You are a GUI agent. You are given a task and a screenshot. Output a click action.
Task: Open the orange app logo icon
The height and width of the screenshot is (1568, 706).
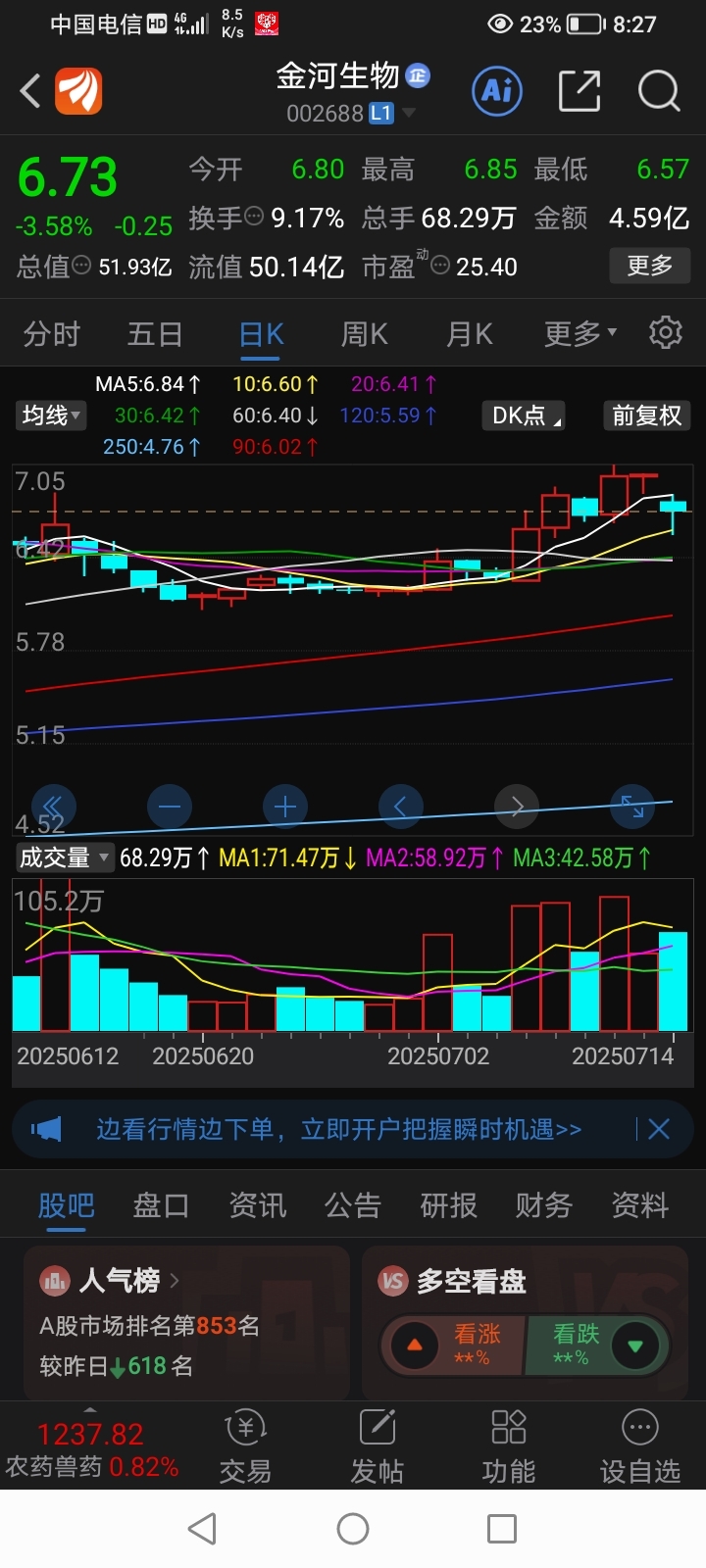(78, 91)
